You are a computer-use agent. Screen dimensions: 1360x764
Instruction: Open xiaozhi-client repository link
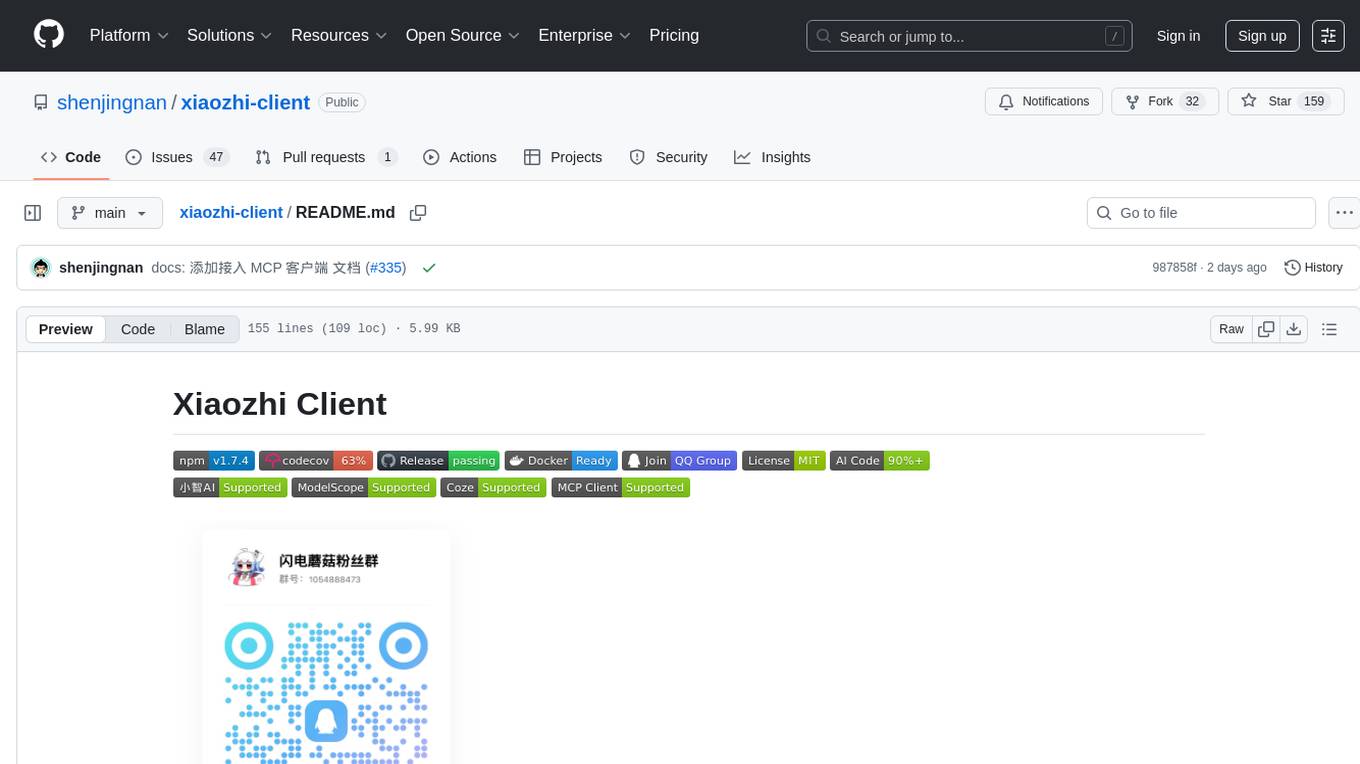click(x=245, y=102)
